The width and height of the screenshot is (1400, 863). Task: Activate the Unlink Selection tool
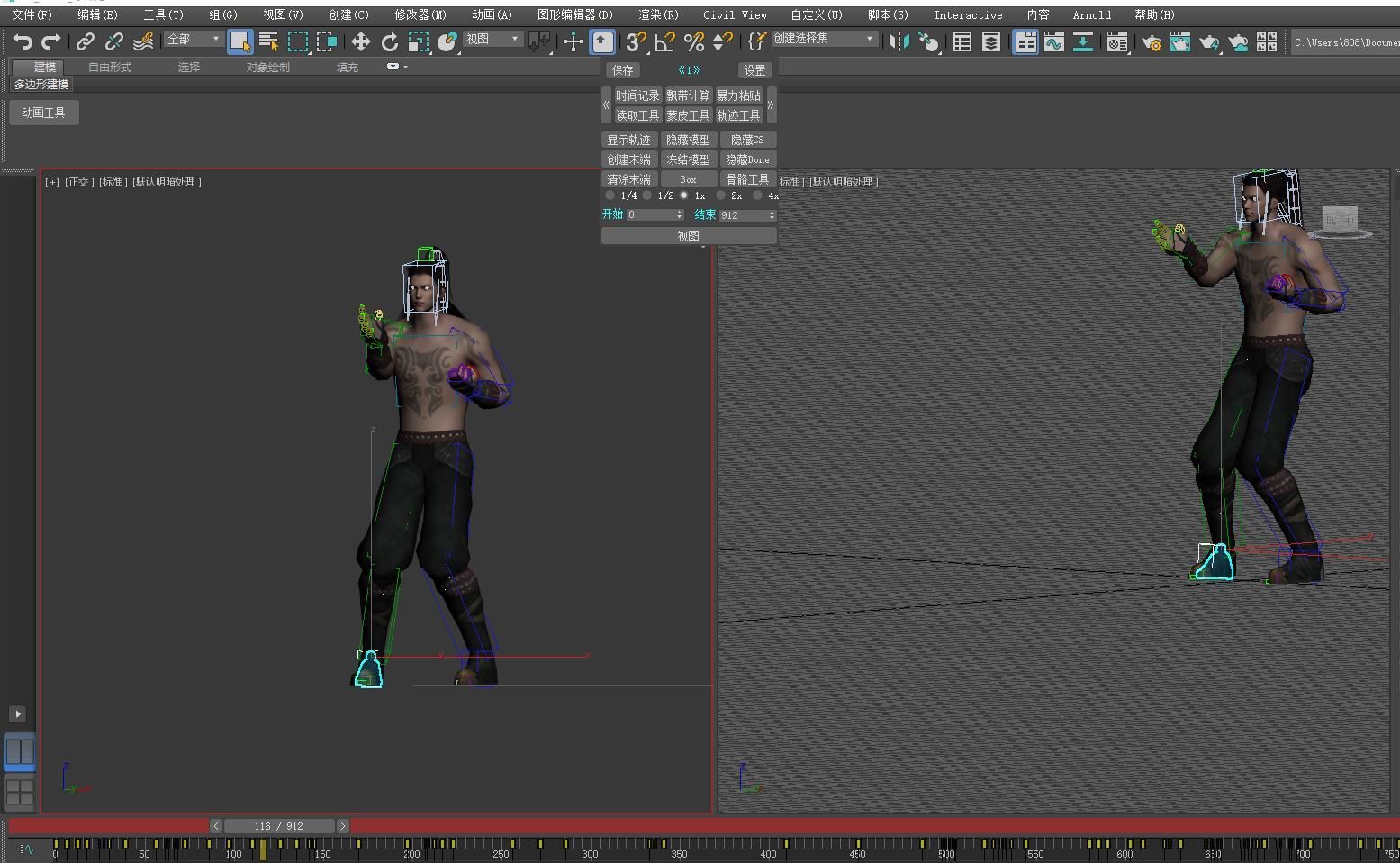click(114, 41)
